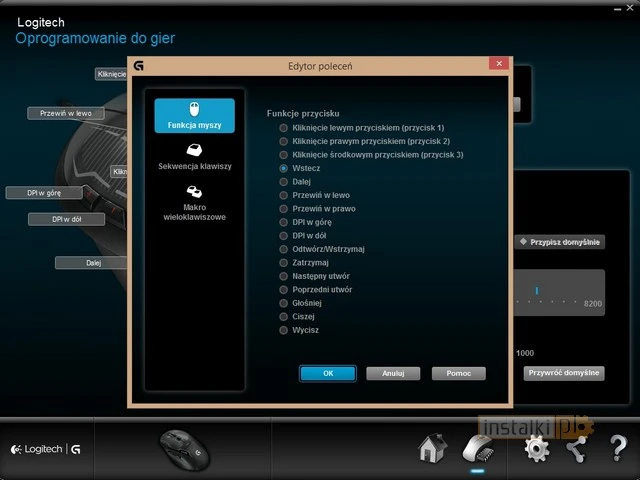Choose the Wstecz radio button
This screenshot has height=480, width=640.
click(x=283, y=168)
